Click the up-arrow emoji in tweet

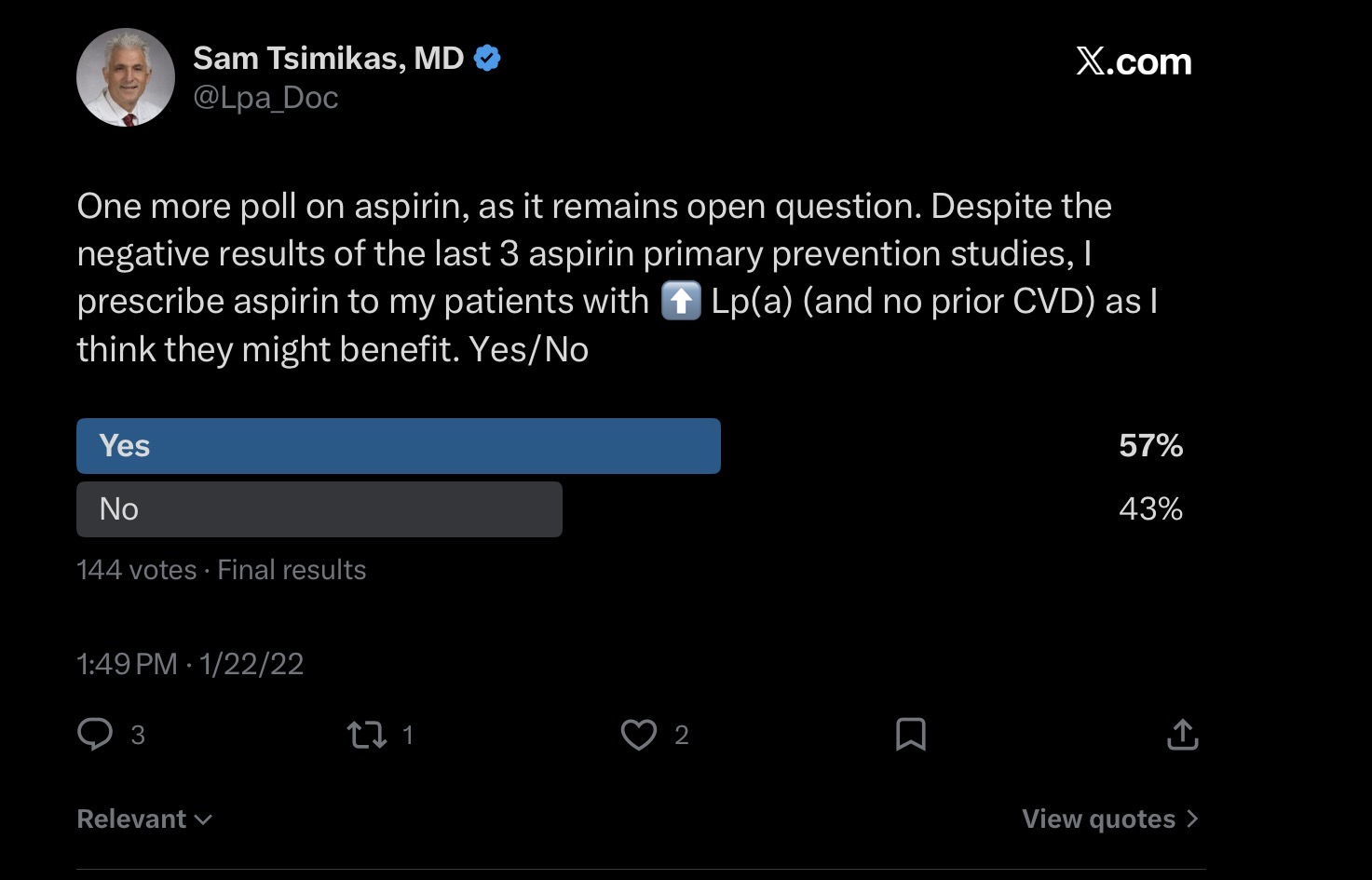(680, 302)
